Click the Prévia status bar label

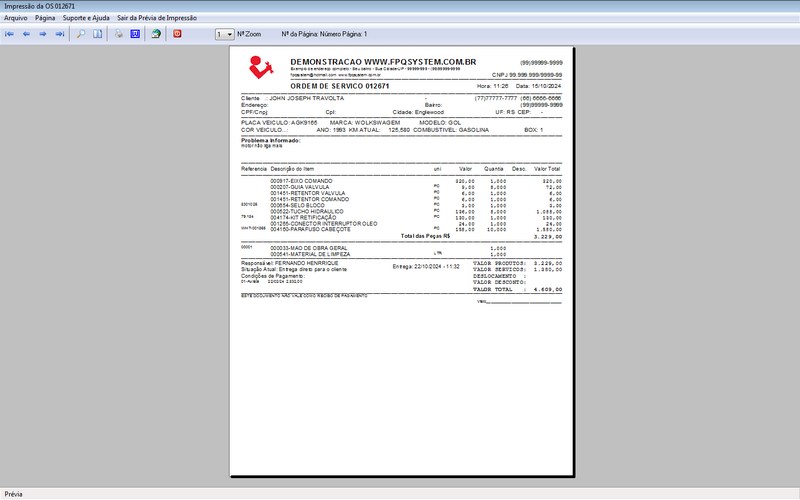pos(13,494)
